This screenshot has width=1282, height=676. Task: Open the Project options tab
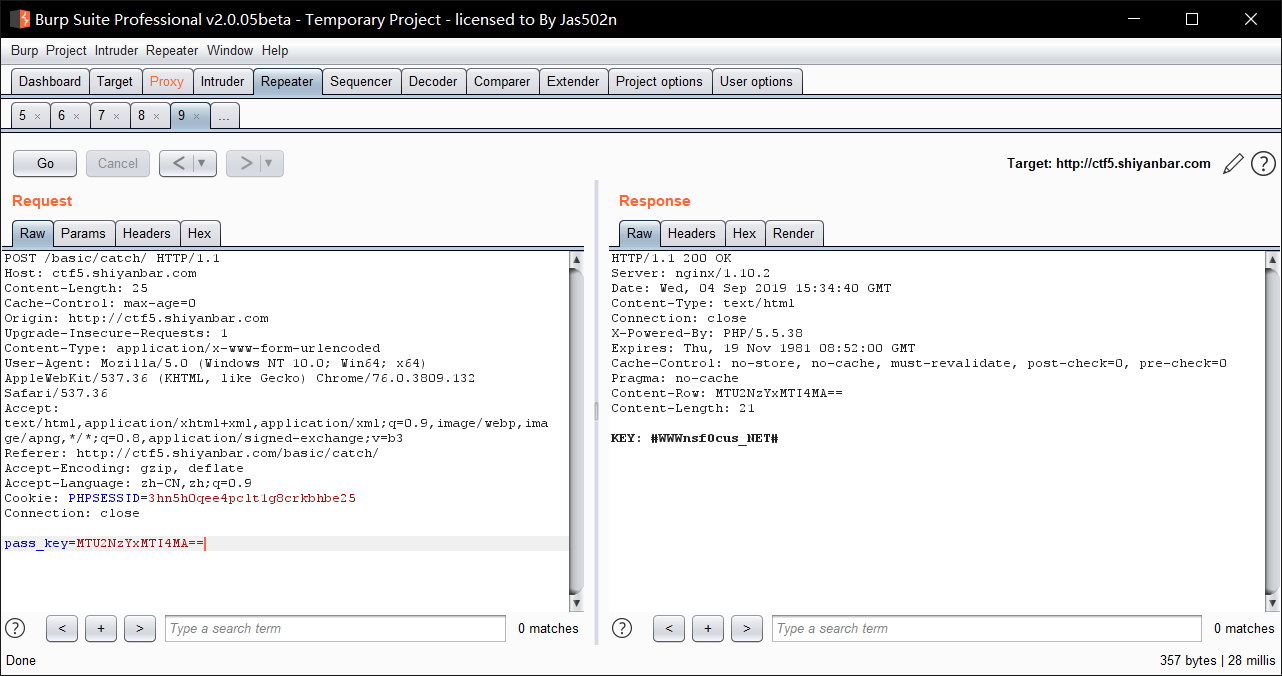tap(659, 82)
